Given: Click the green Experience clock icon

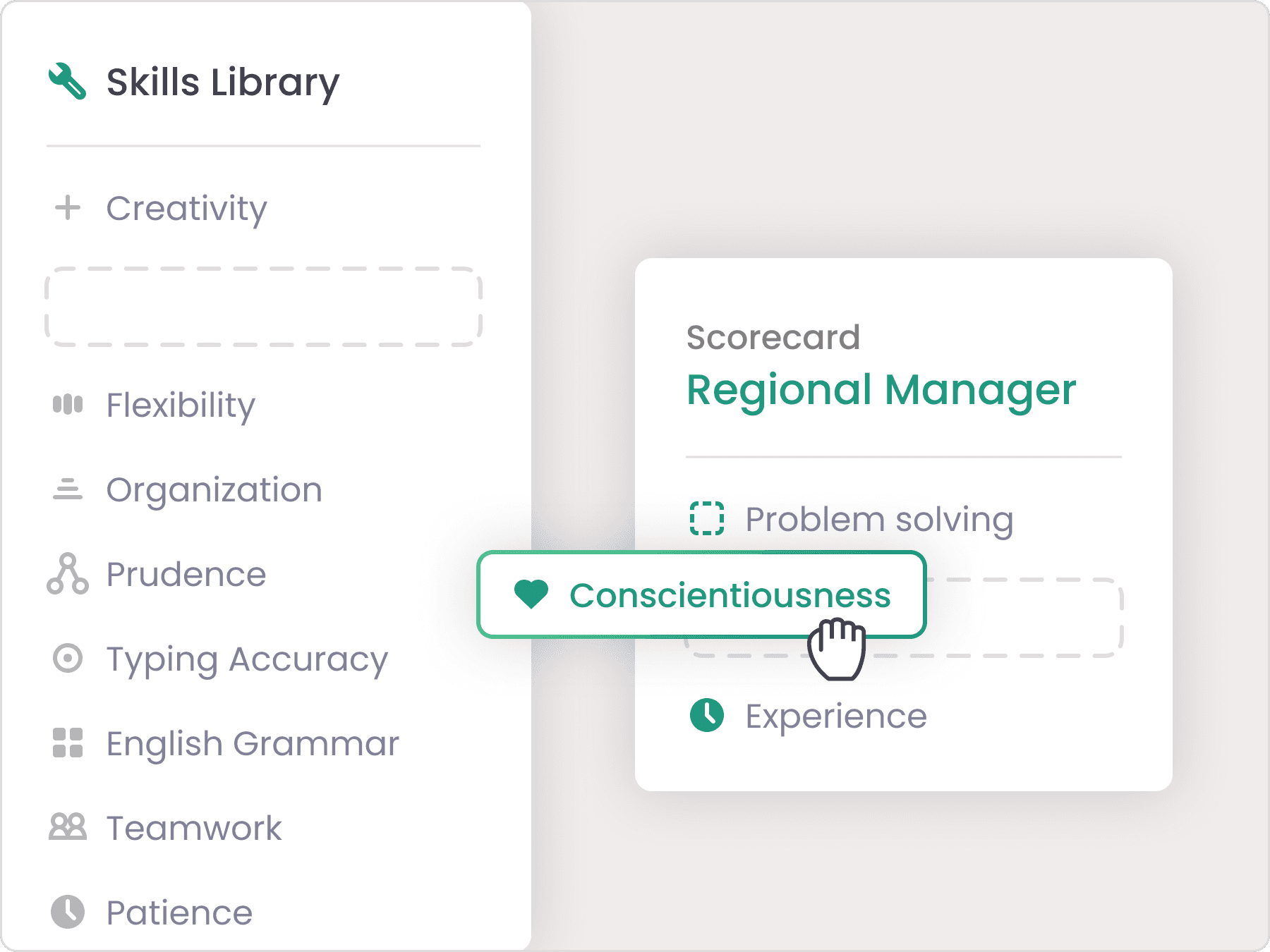Looking at the screenshot, I should 706,716.
